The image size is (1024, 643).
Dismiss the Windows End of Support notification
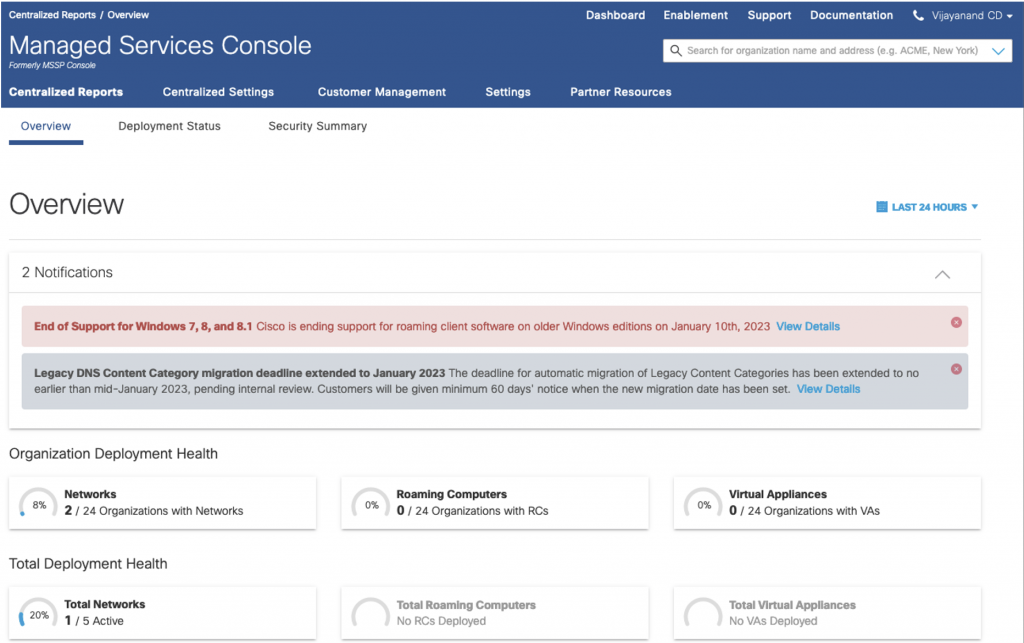956,322
